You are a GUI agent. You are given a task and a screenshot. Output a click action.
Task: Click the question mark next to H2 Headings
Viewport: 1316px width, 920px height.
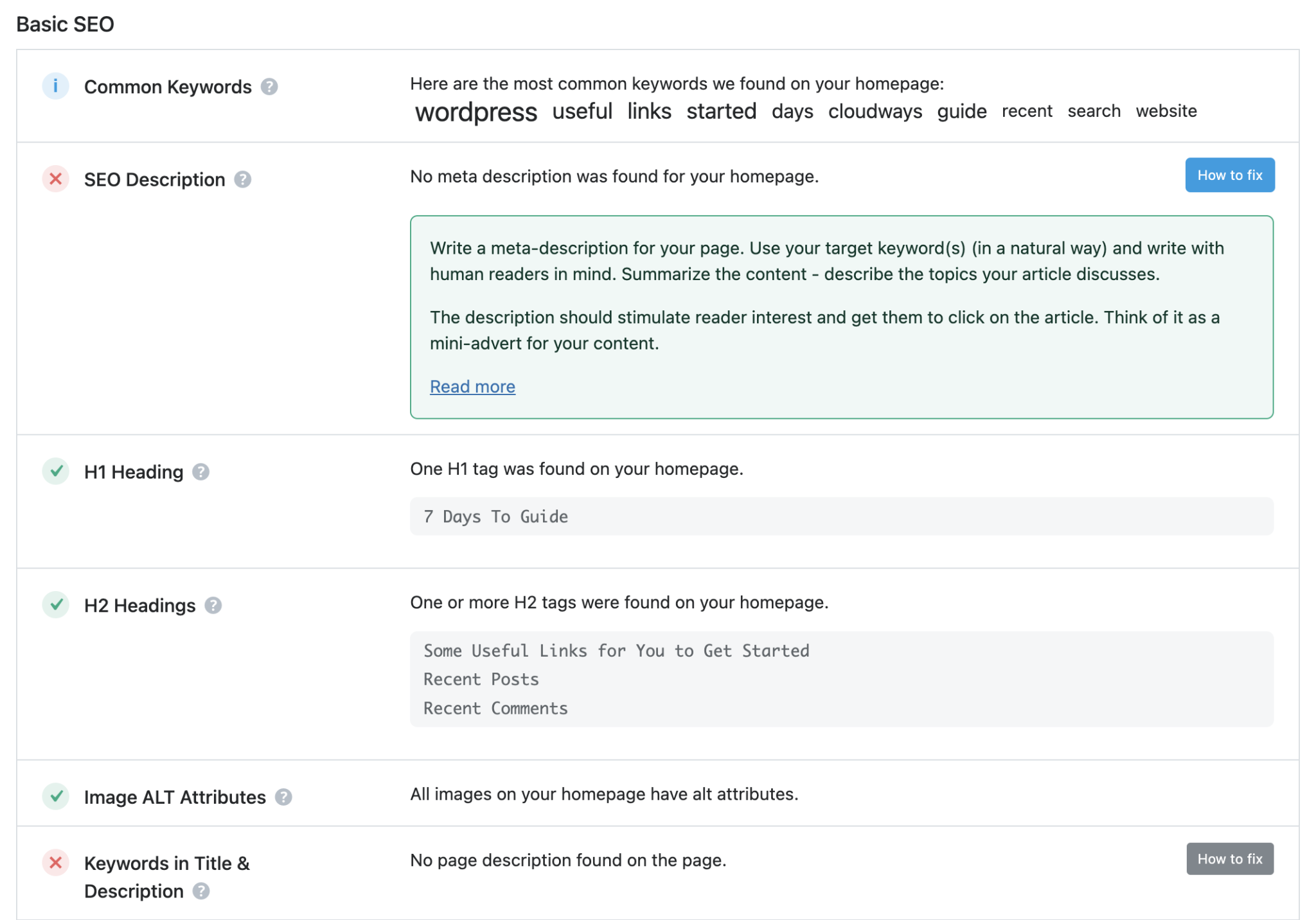coord(213,605)
